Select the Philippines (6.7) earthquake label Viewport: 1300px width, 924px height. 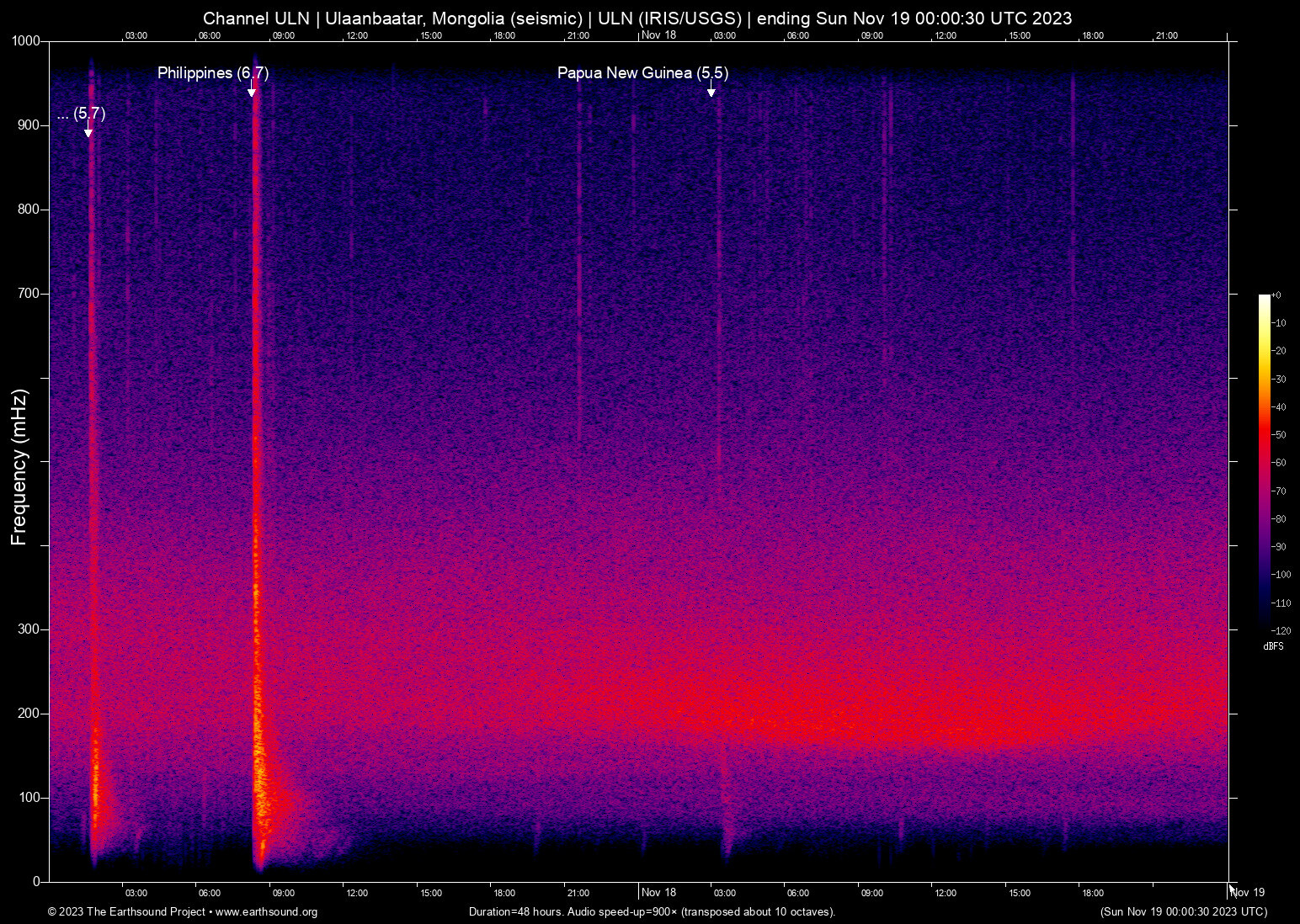[213, 73]
